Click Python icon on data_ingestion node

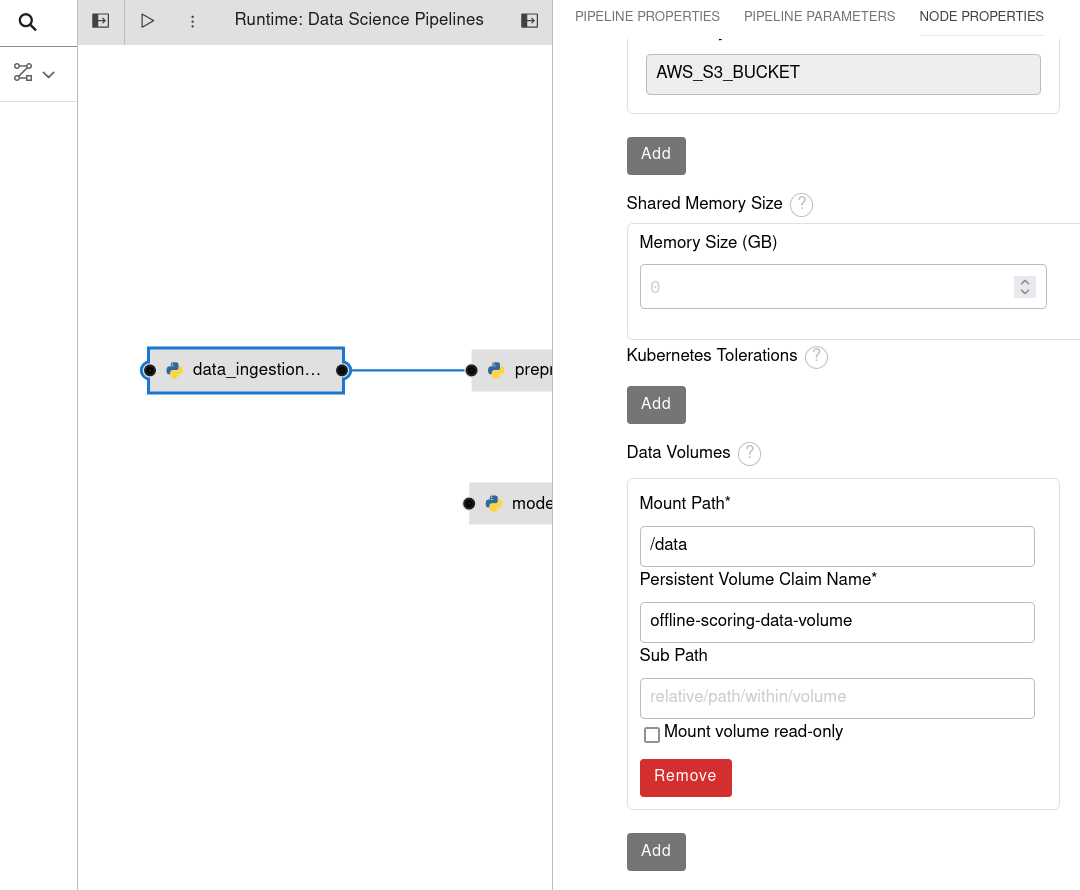click(x=174, y=370)
